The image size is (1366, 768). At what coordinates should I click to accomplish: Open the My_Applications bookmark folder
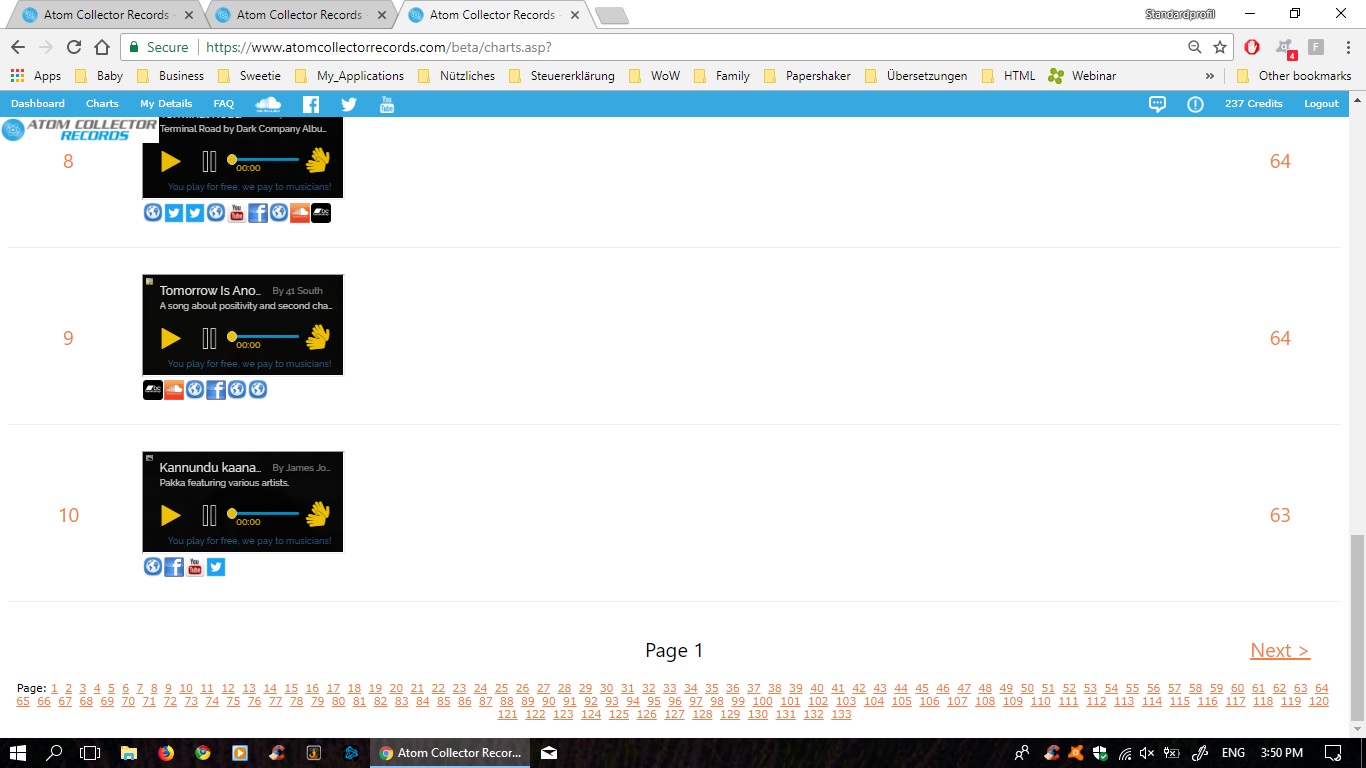coord(350,76)
